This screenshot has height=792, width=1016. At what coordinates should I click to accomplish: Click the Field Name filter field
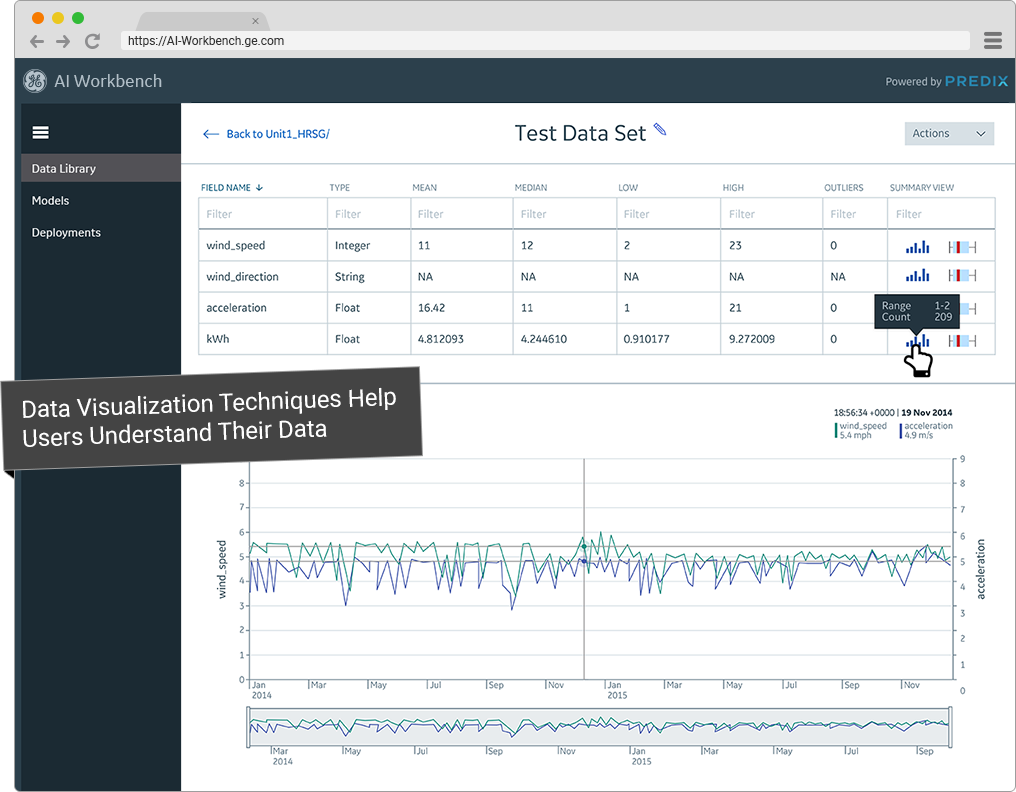[262, 214]
